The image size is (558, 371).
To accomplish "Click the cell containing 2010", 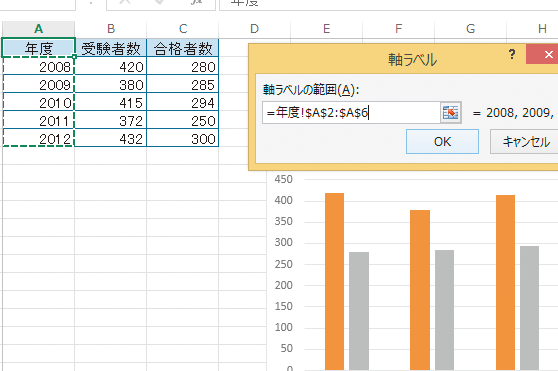I will click(x=38, y=102).
